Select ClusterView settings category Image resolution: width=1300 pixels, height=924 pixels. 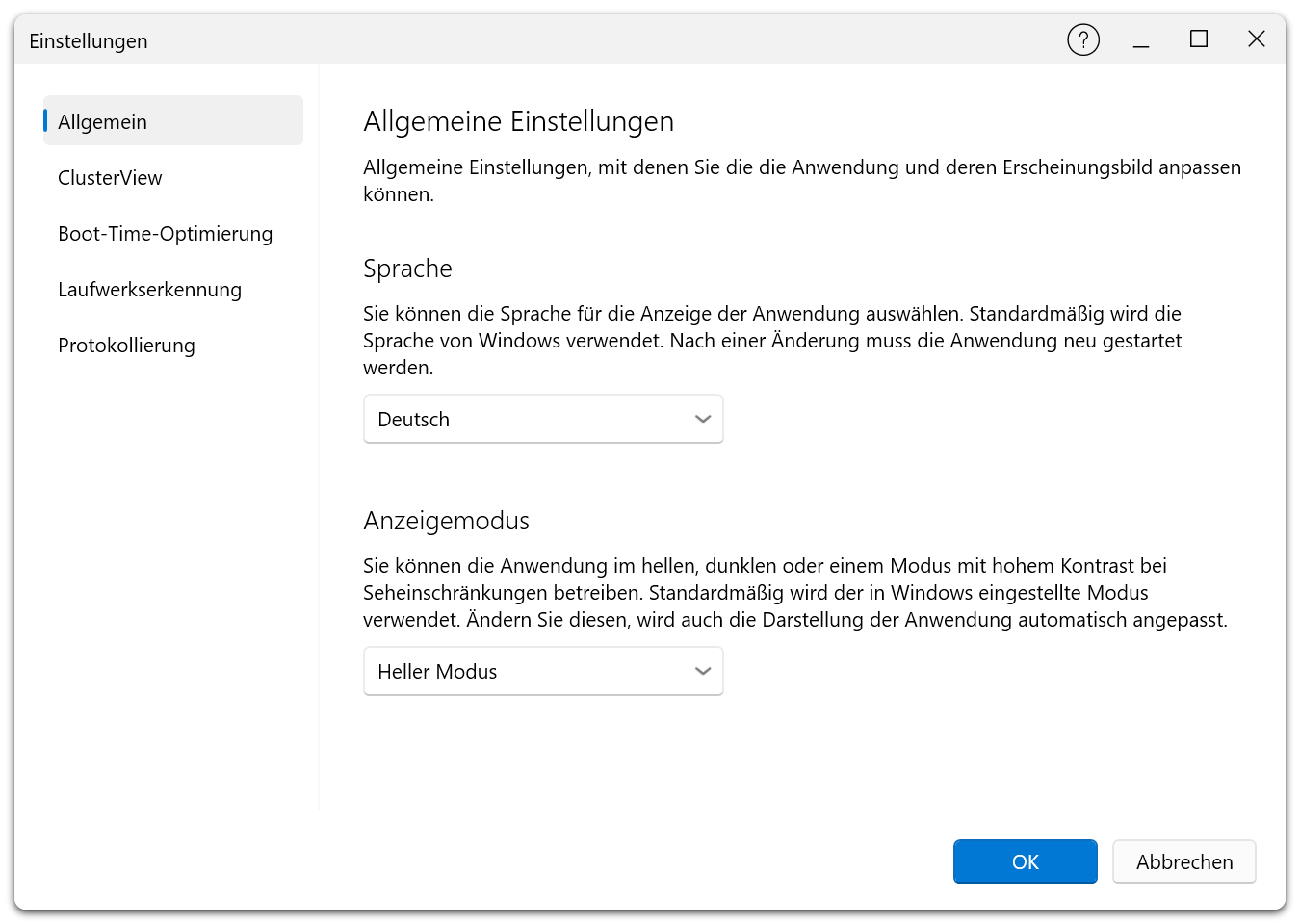110,177
